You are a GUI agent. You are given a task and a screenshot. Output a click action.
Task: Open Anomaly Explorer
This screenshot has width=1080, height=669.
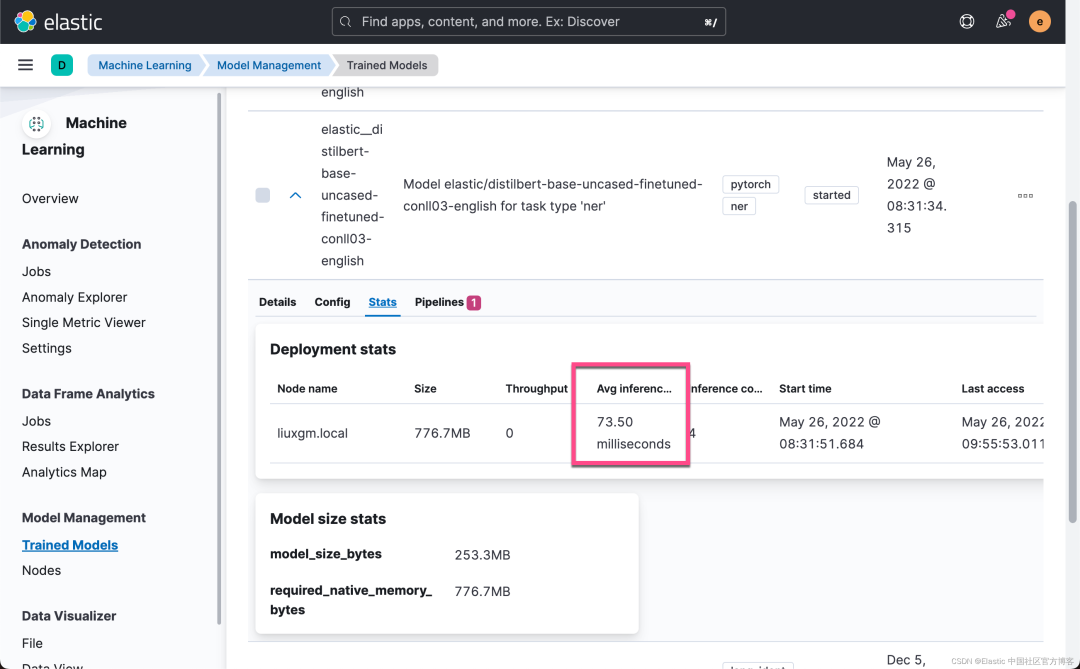[x=74, y=297]
